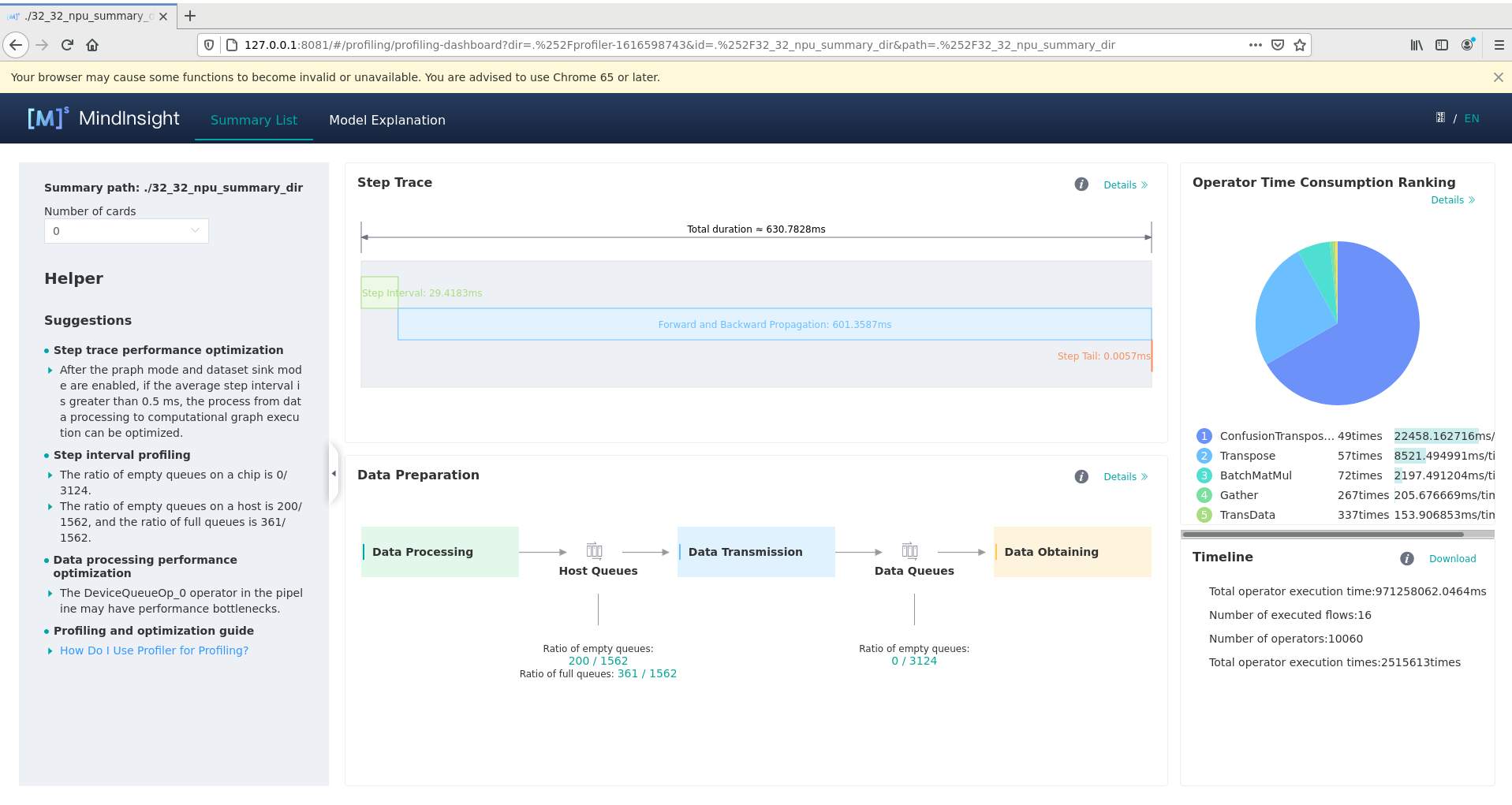Click the tracking protection shield icon
The image size is (1512, 805).
pos(208,44)
